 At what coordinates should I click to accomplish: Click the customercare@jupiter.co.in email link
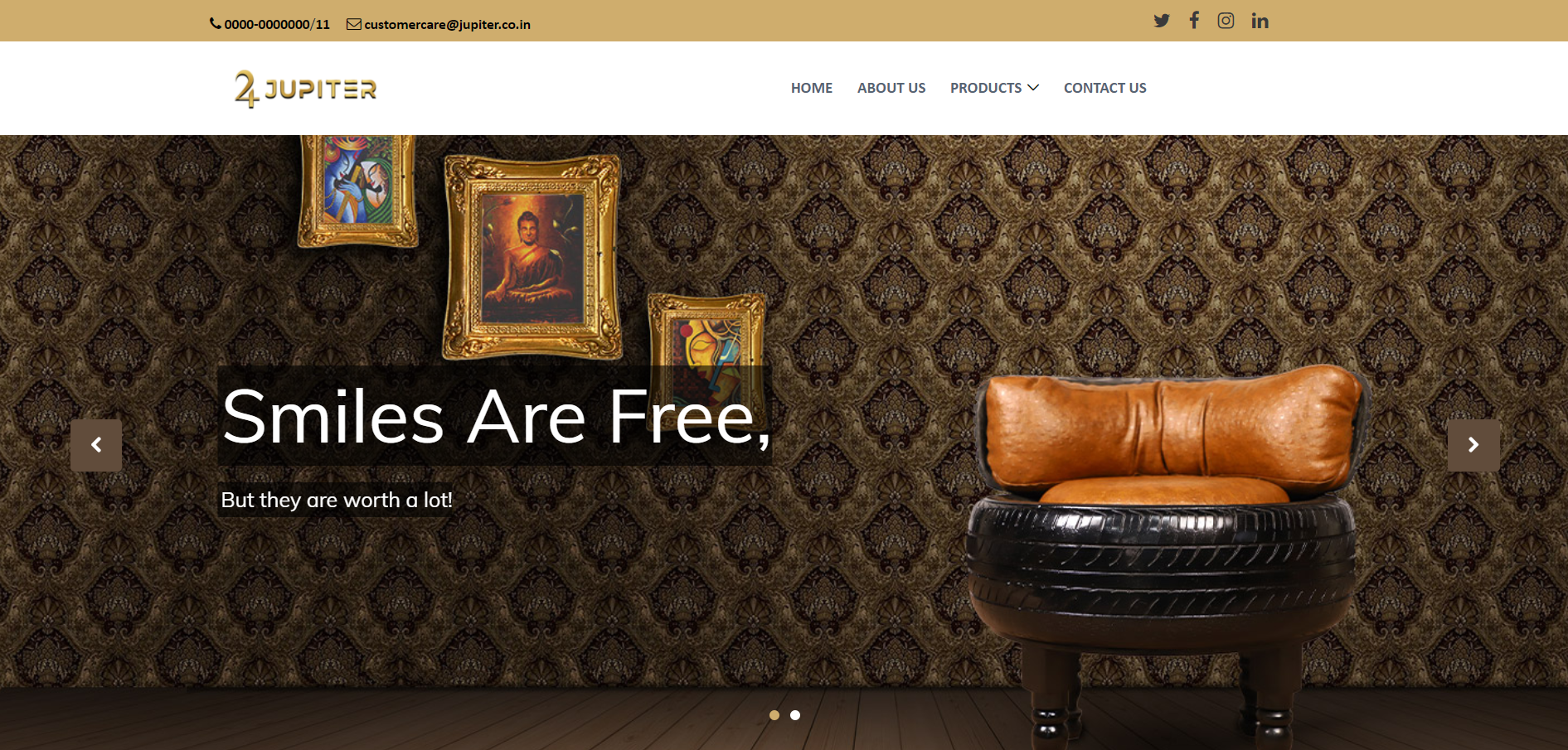(447, 25)
